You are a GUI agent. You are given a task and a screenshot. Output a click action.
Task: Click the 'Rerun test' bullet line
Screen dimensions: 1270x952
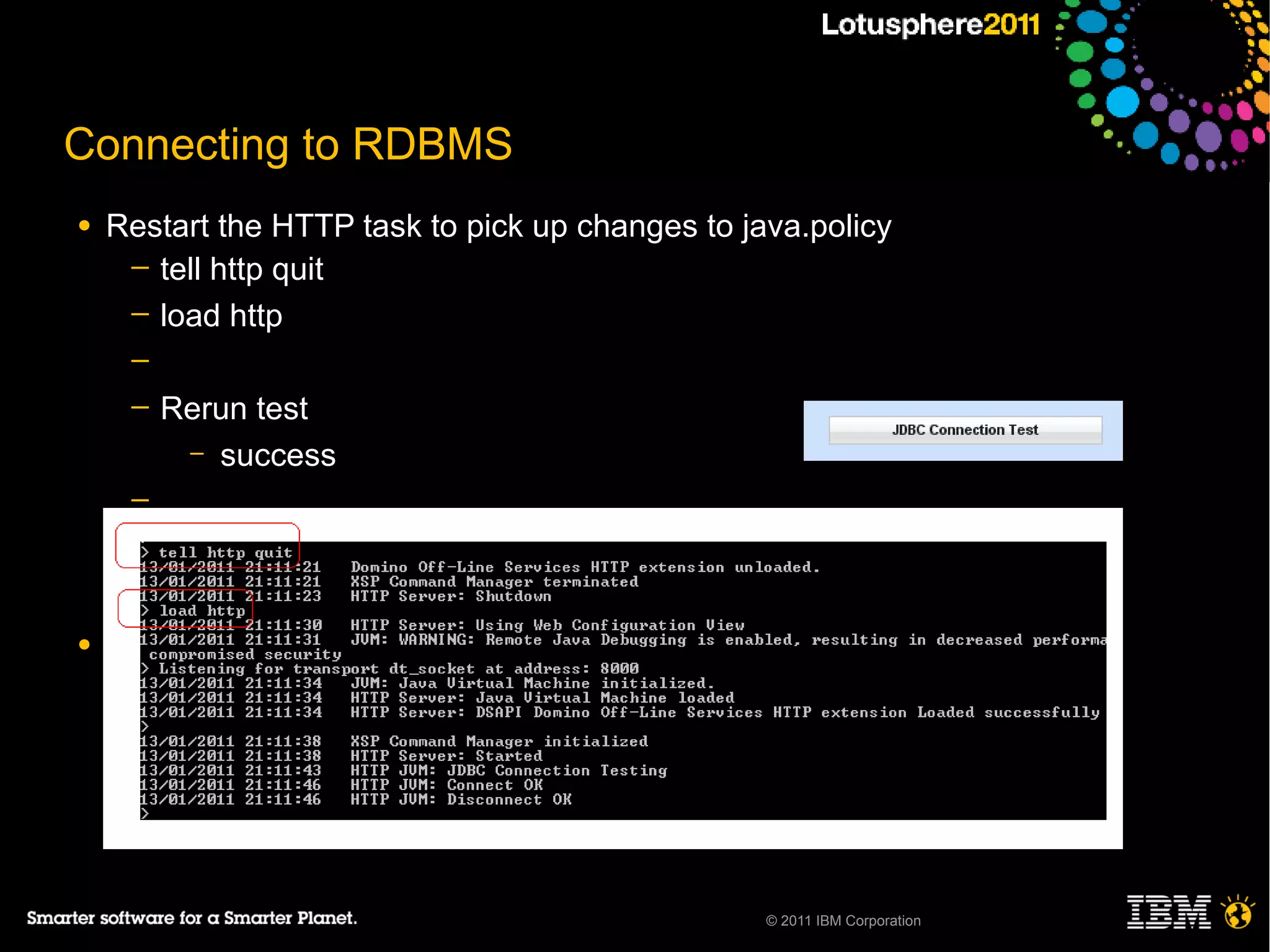click(234, 408)
